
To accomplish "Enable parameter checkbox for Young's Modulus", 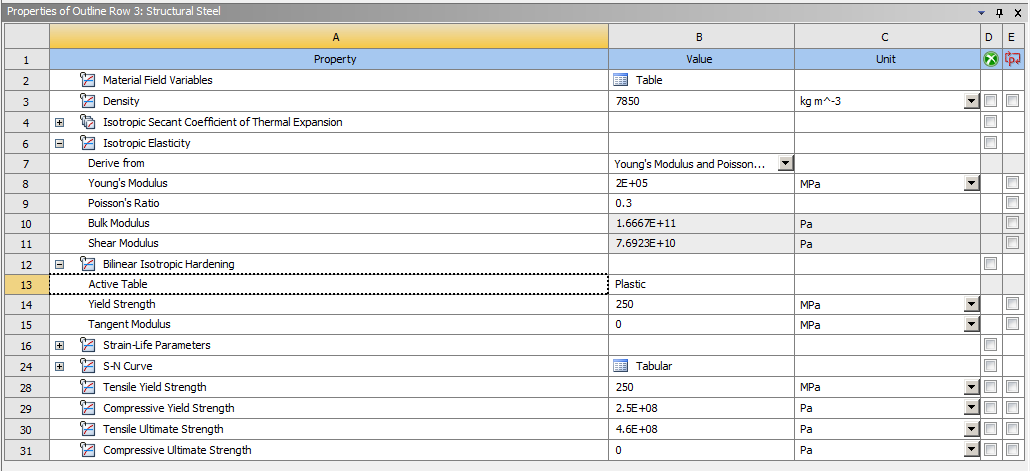I will click(1012, 183).
